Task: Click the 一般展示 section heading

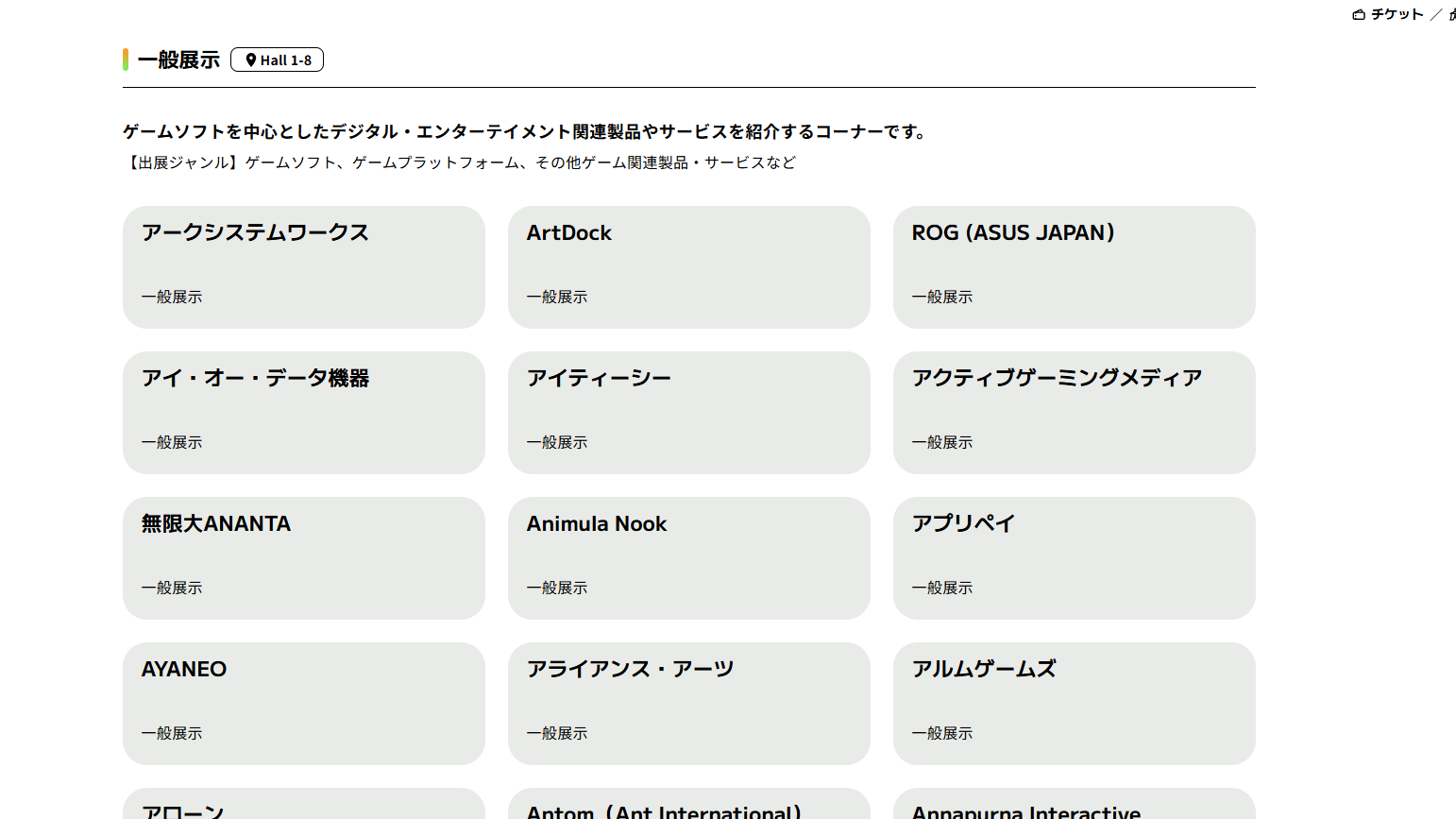Action: (178, 60)
